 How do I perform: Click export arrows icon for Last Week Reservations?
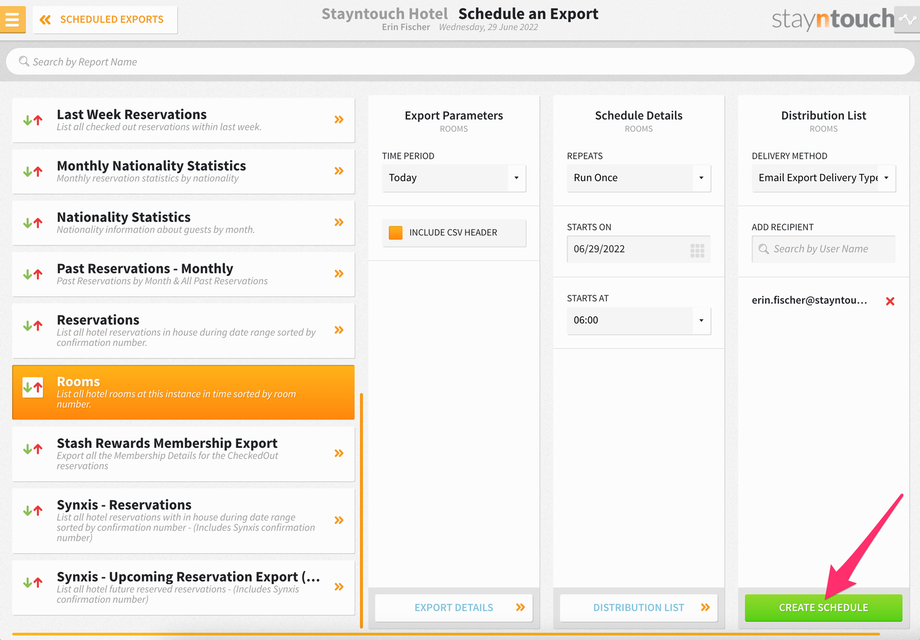[32, 120]
